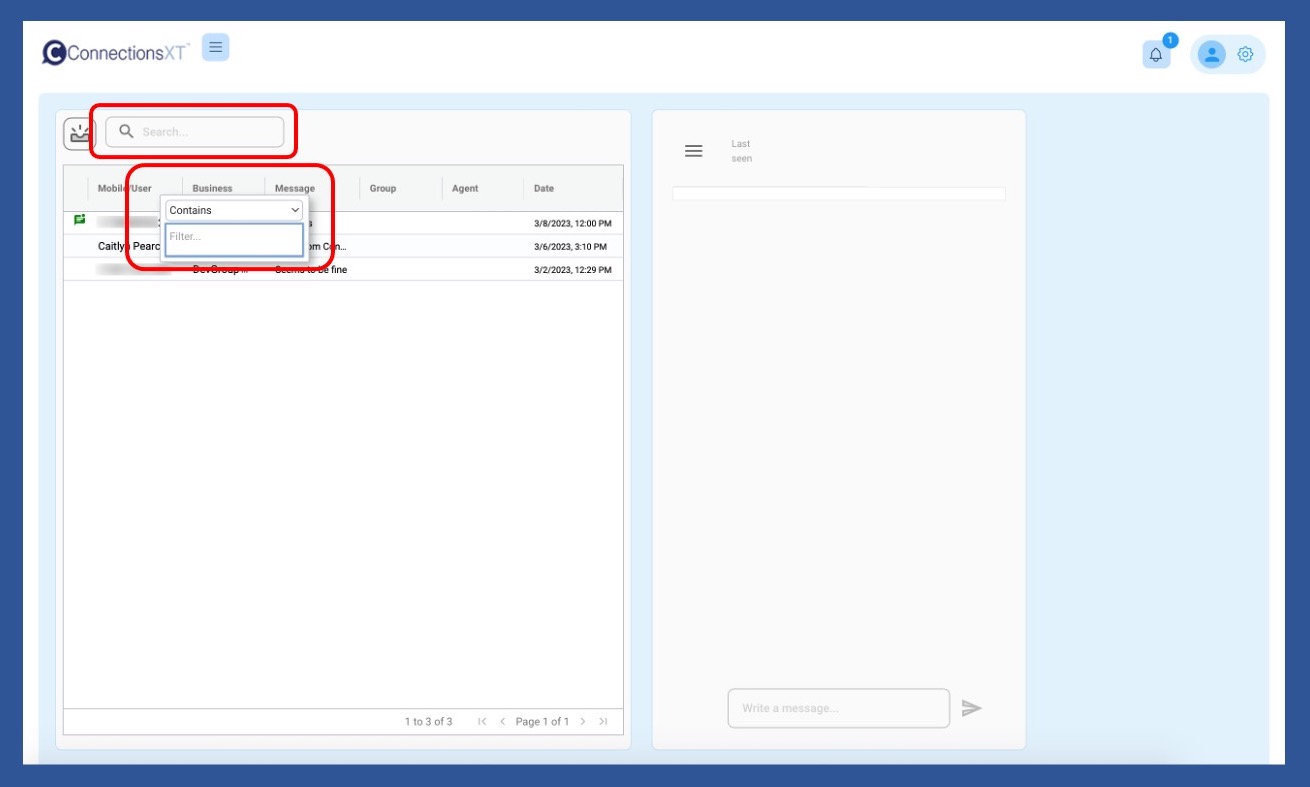Jump to the last page of results
The height and width of the screenshot is (787, 1310).
tap(603, 722)
